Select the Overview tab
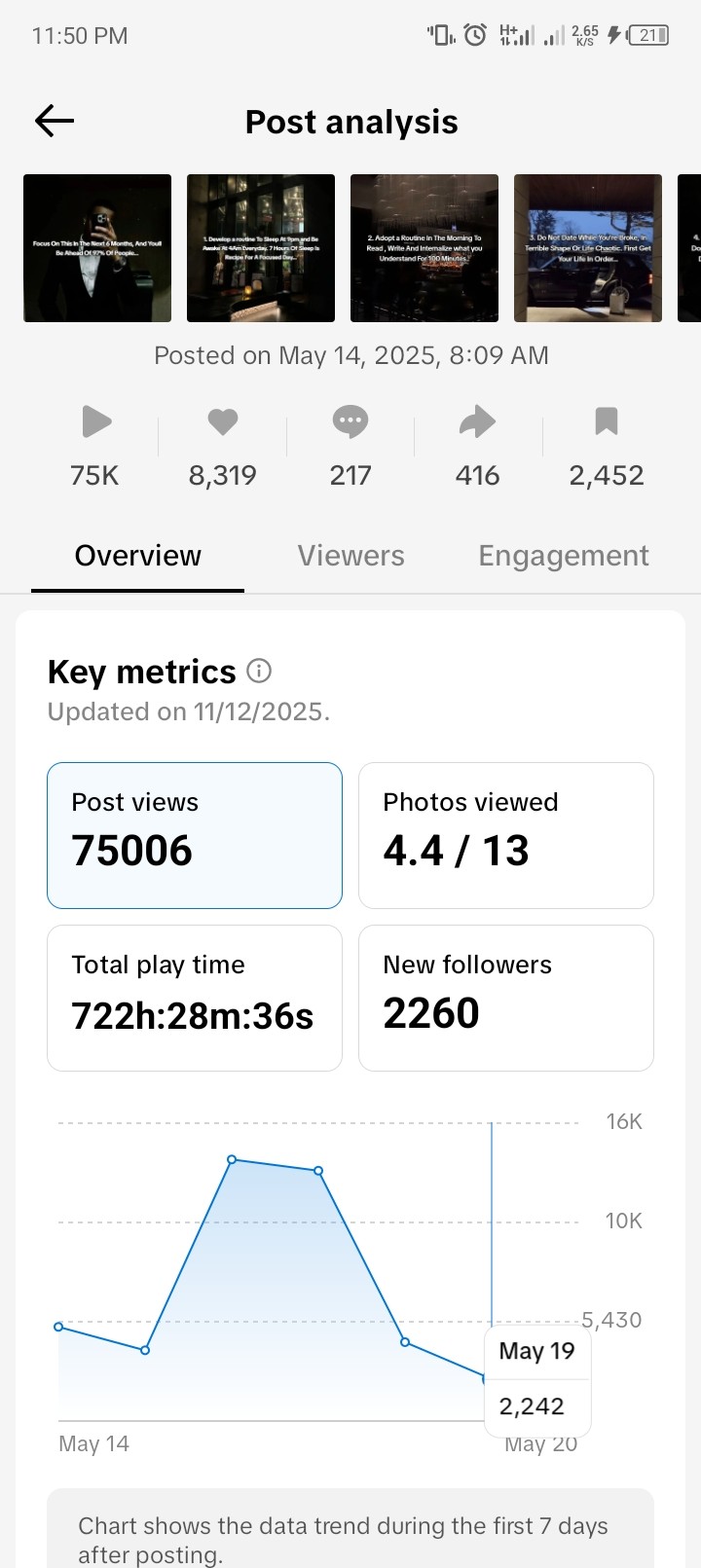The height and width of the screenshot is (1568, 701). click(137, 556)
